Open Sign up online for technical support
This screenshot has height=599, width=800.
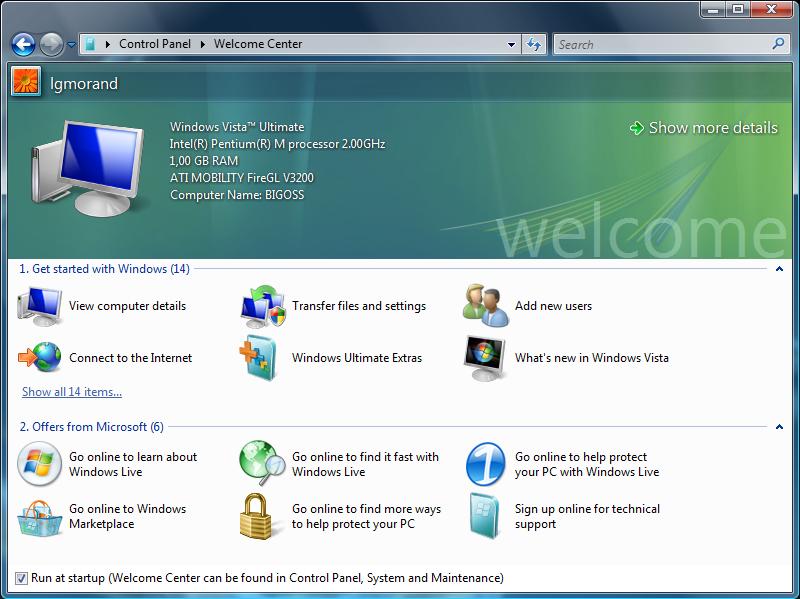[486, 516]
